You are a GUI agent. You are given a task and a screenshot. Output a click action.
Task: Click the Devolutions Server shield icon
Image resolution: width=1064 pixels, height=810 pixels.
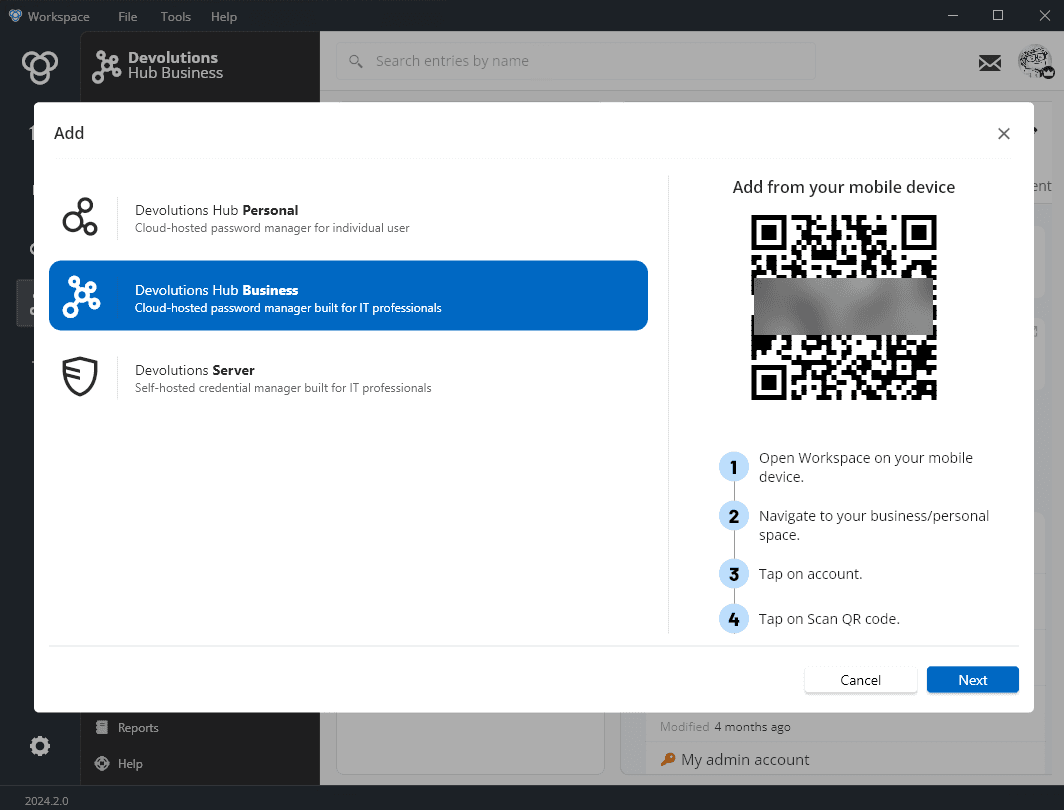click(x=80, y=377)
